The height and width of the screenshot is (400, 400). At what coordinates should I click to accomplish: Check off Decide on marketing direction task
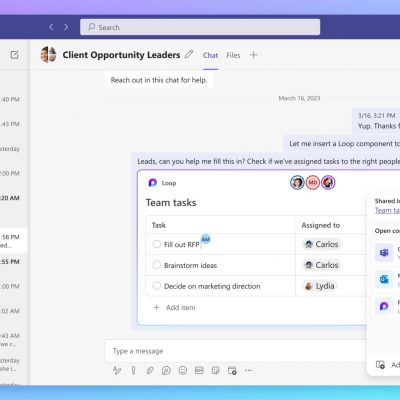(157, 286)
